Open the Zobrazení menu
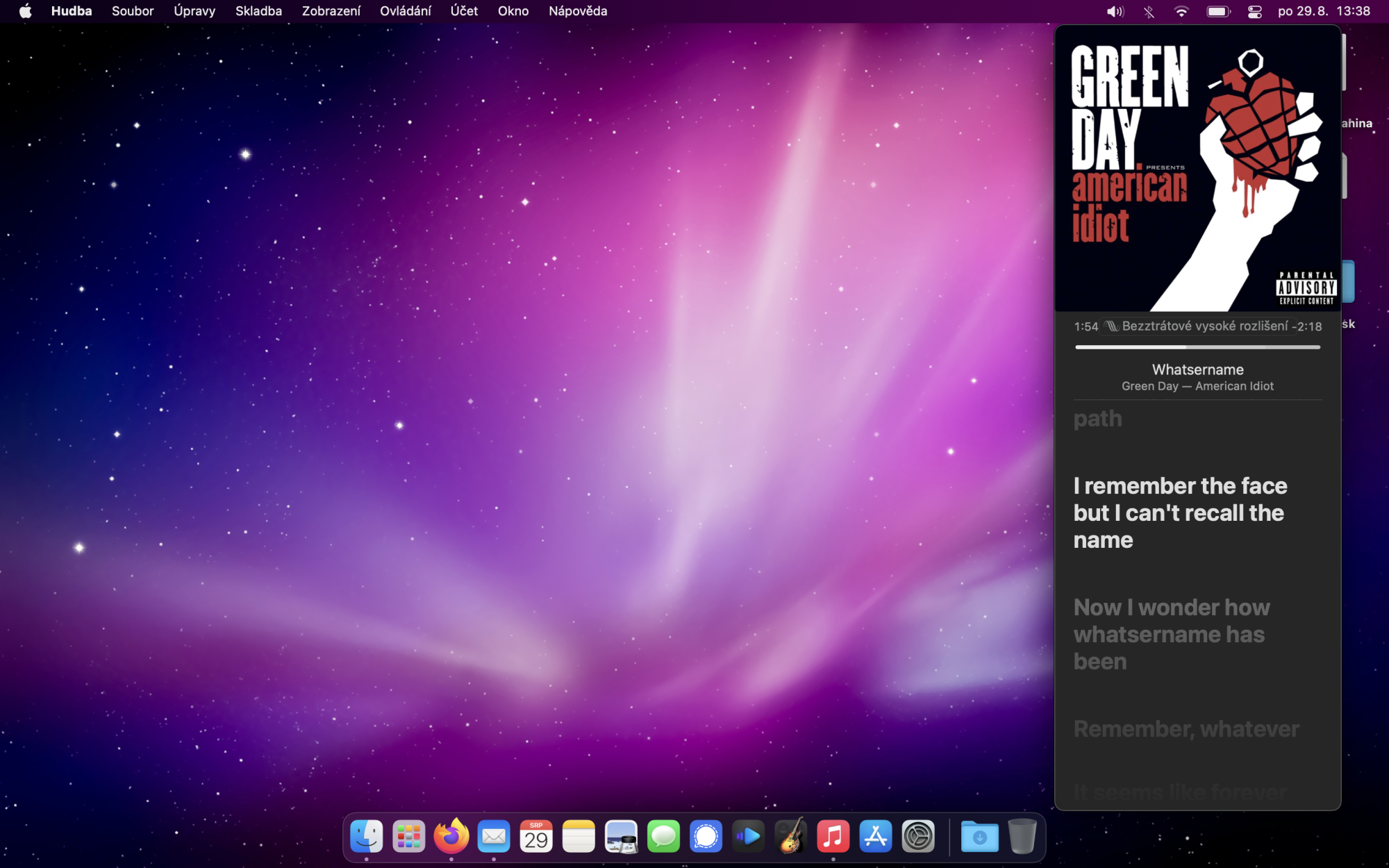This screenshot has height=868, width=1389. click(331, 11)
